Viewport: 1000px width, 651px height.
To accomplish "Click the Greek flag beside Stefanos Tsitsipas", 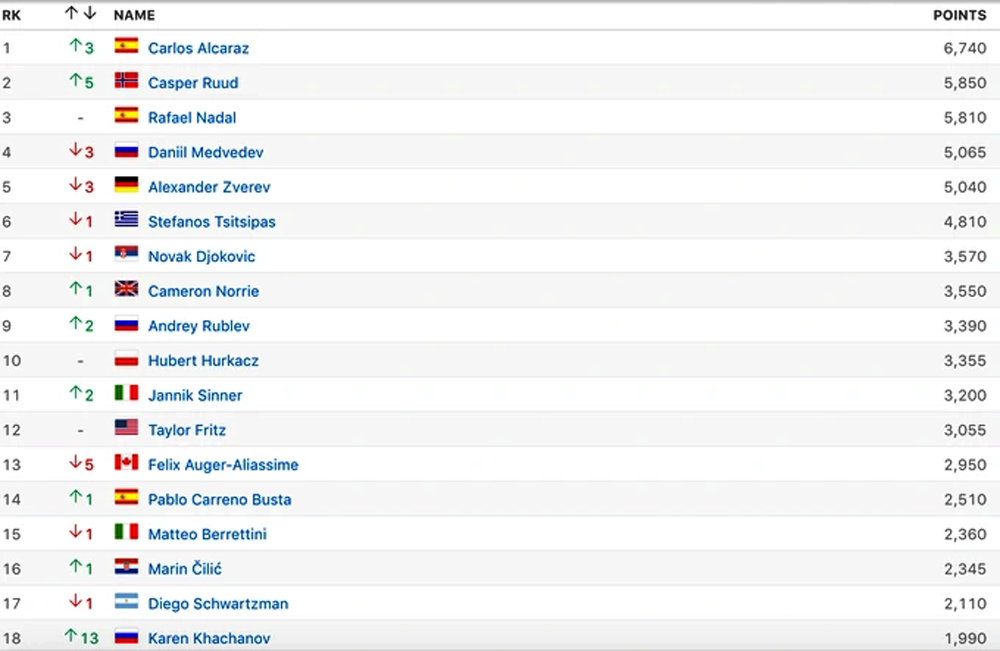I will point(126,220).
